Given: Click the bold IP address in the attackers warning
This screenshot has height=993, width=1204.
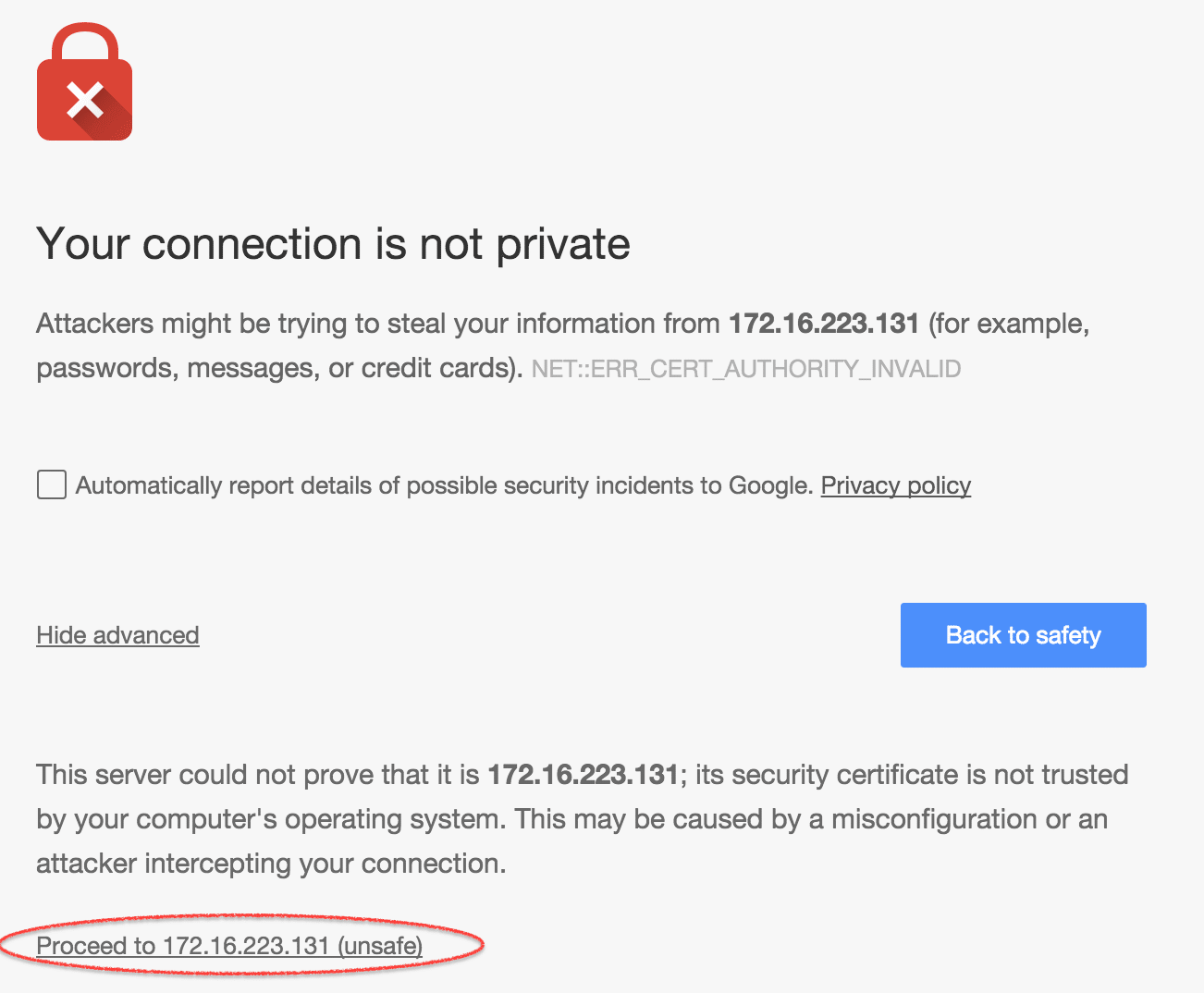Looking at the screenshot, I should pos(823,324).
